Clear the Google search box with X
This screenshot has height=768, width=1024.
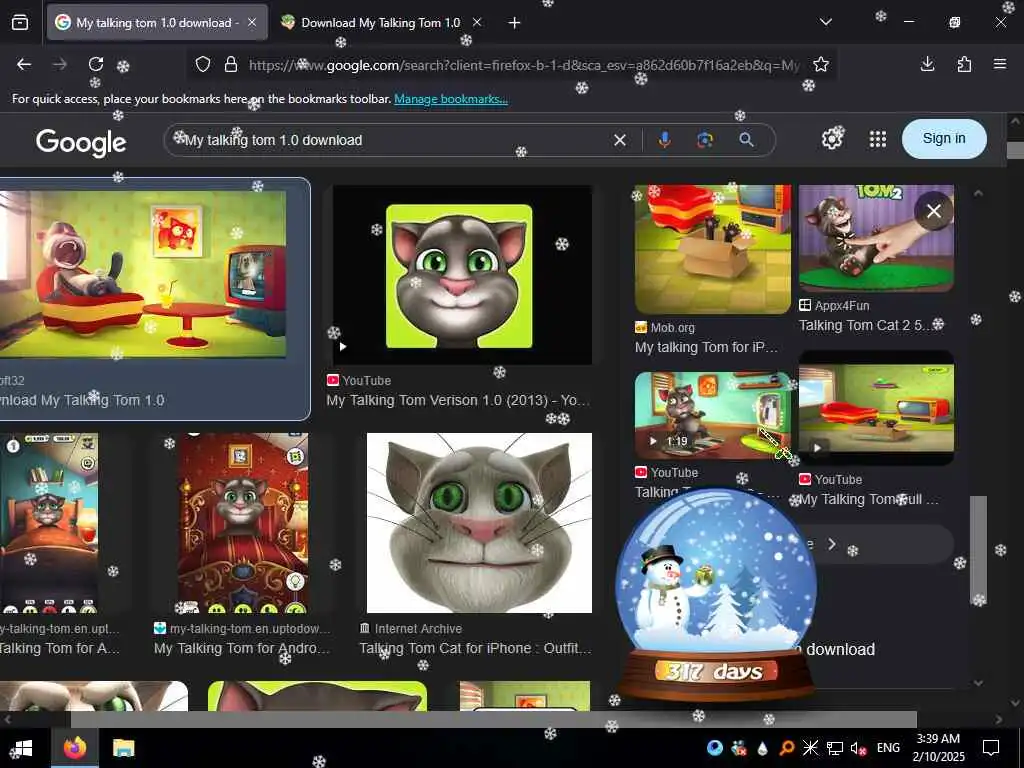pos(620,140)
